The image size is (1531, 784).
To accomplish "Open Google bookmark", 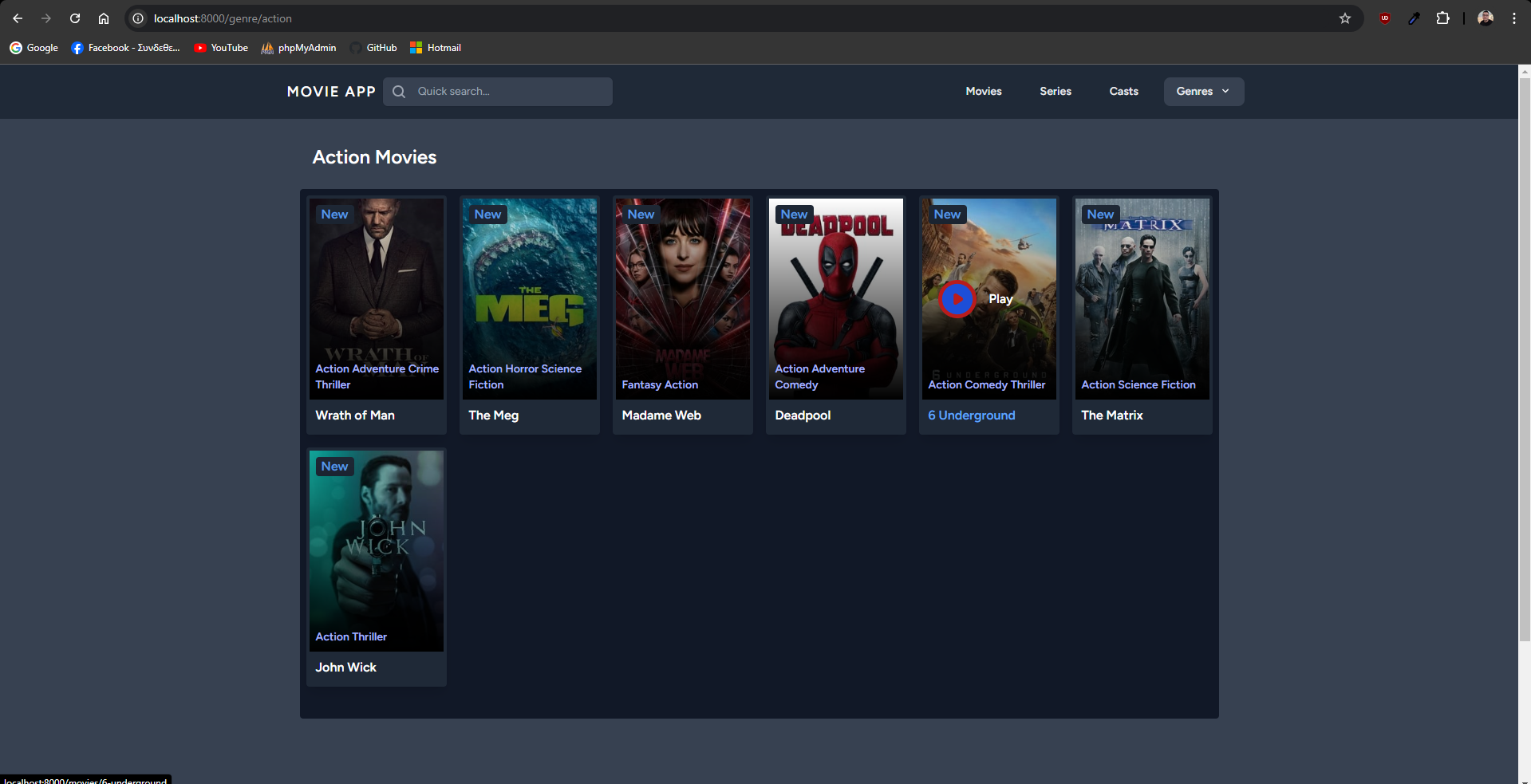I will pos(34,48).
